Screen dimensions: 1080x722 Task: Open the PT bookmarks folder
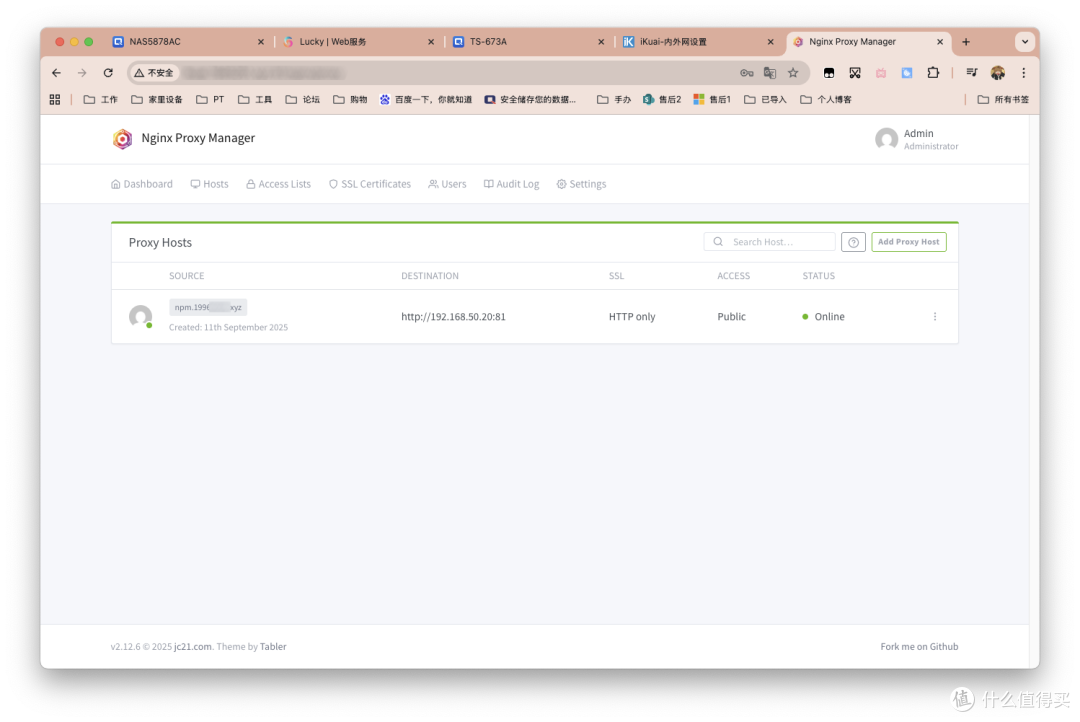pyautogui.click(x=210, y=100)
